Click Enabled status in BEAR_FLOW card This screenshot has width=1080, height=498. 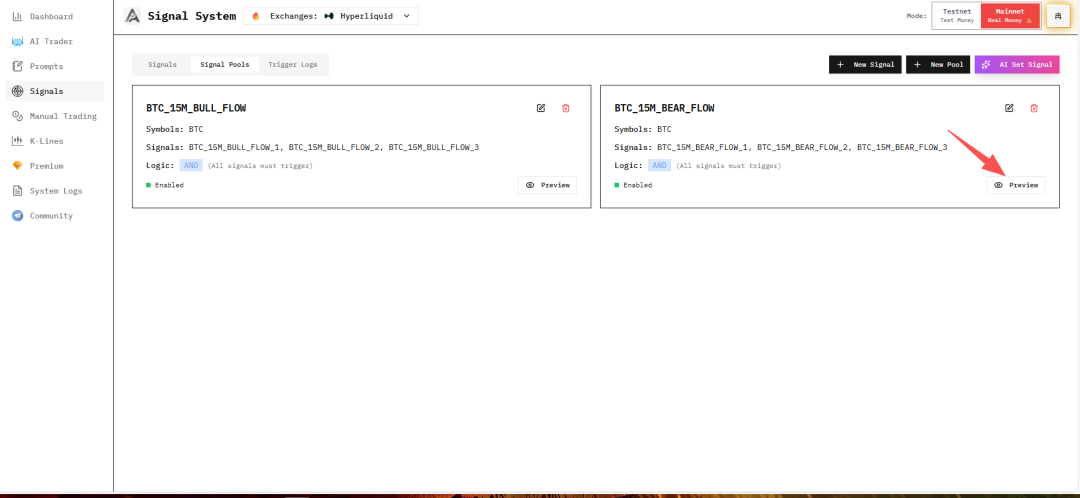pos(634,185)
